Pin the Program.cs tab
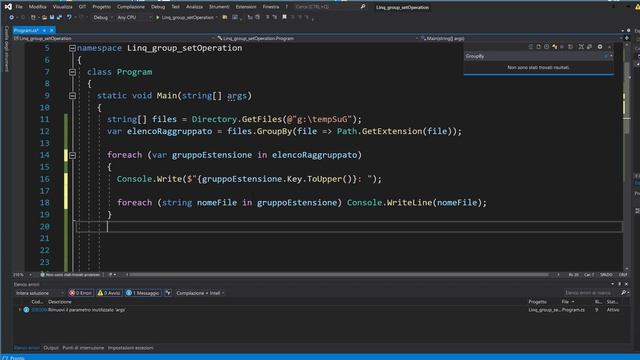Screen dimensions: 640x360 tap(44, 30)
